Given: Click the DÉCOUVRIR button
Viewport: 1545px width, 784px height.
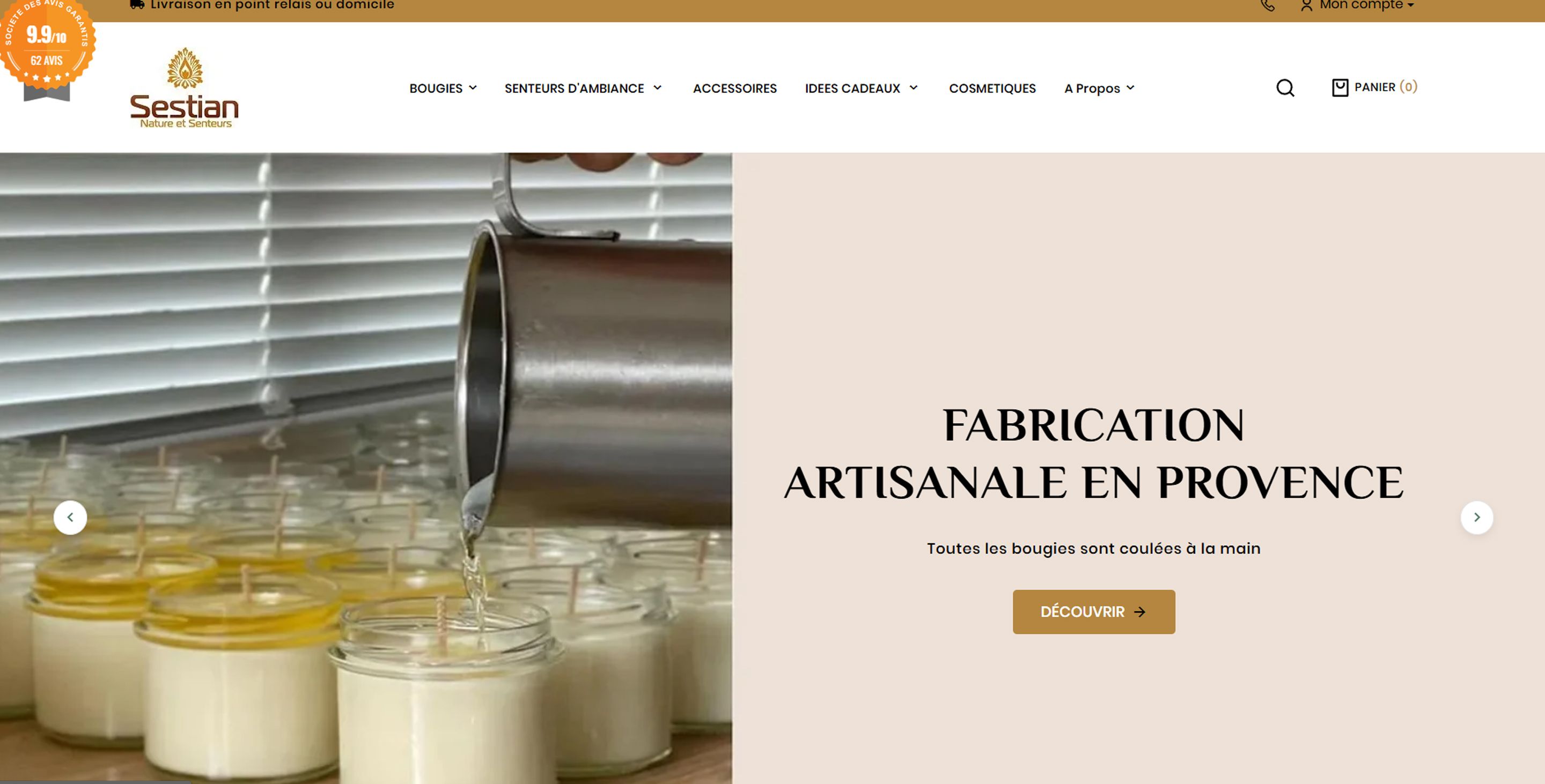Looking at the screenshot, I should click(1093, 612).
